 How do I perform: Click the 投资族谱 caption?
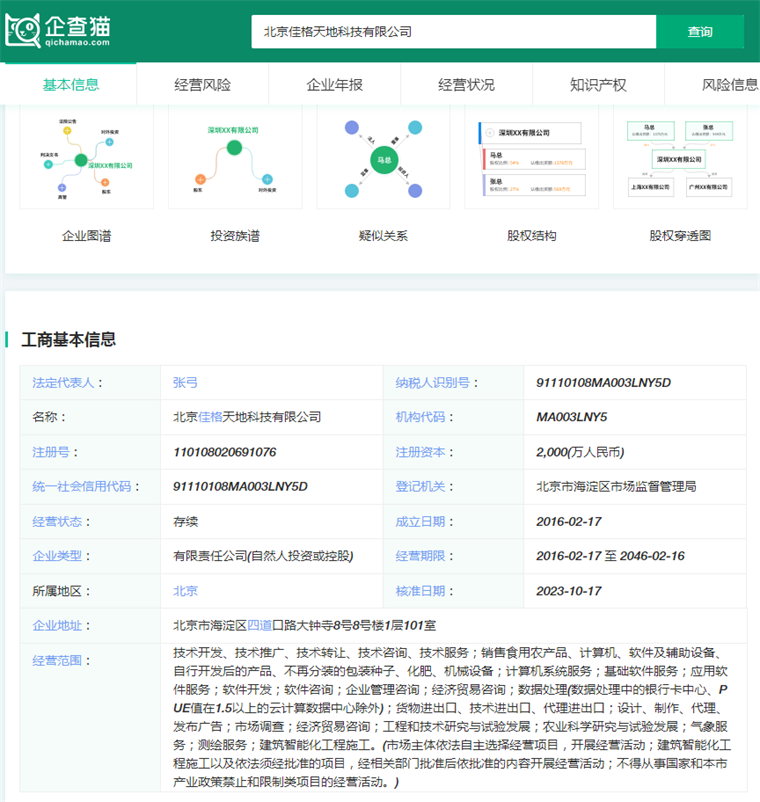click(235, 236)
